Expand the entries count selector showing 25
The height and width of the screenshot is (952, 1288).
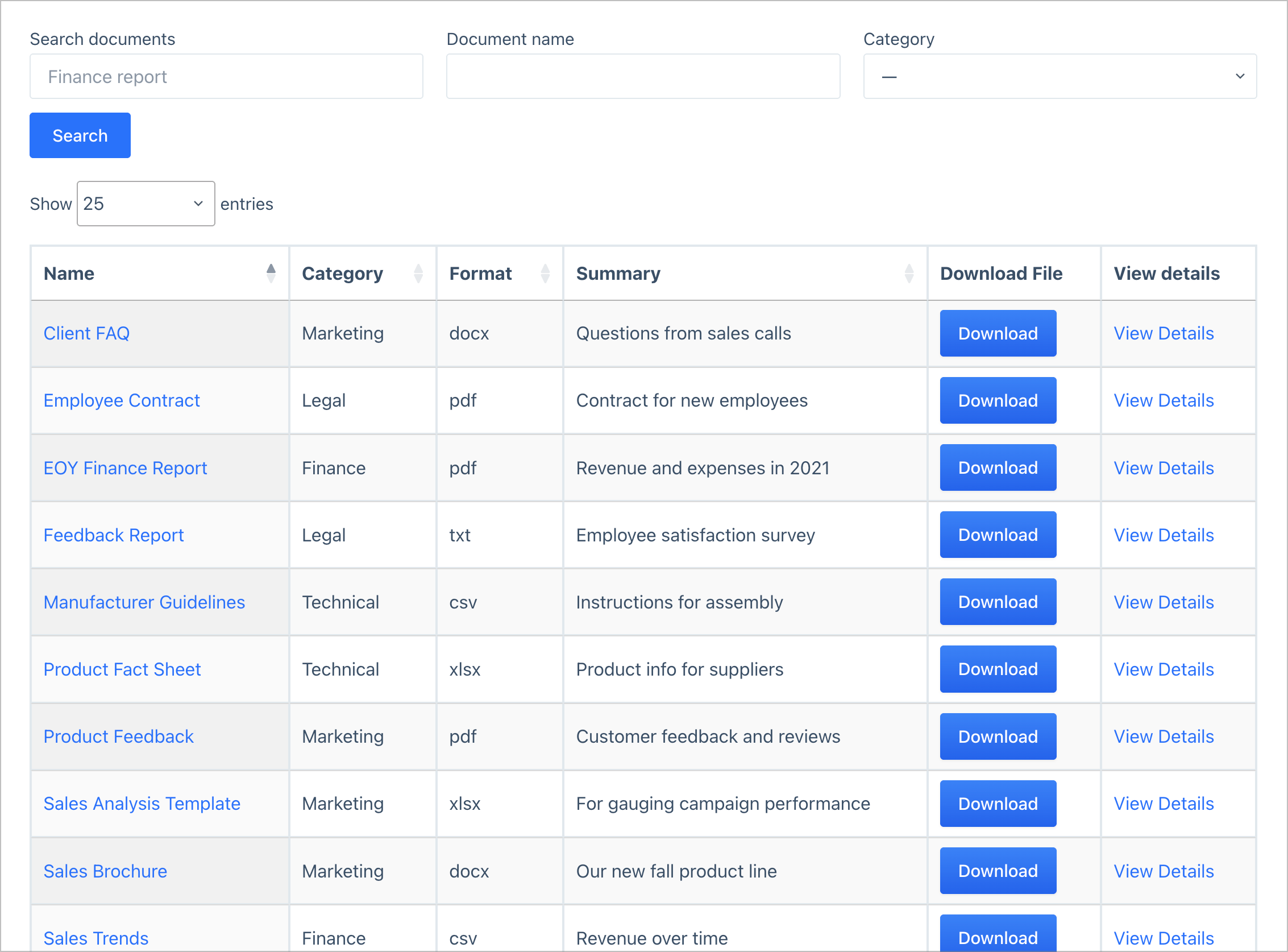tap(146, 204)
